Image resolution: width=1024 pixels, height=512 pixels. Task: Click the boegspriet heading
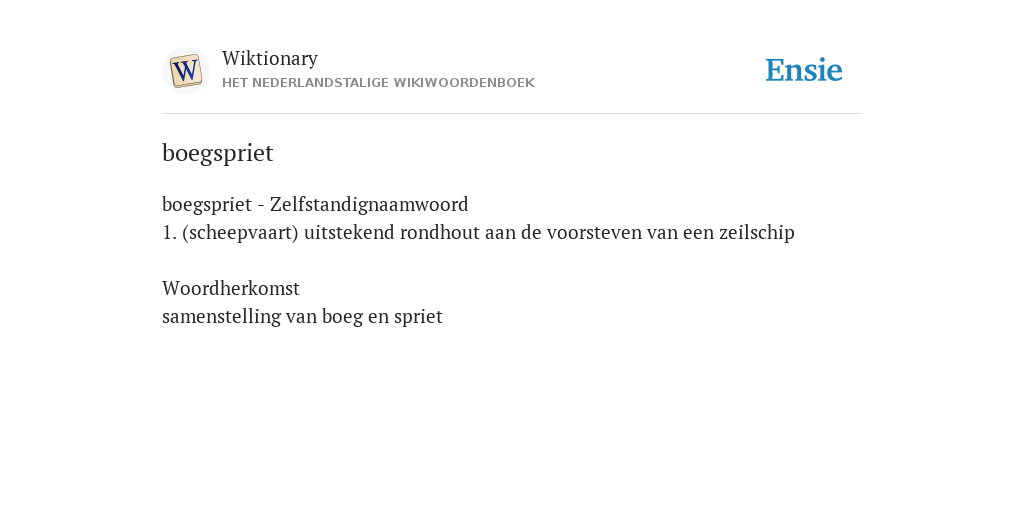tap(217, 153)
